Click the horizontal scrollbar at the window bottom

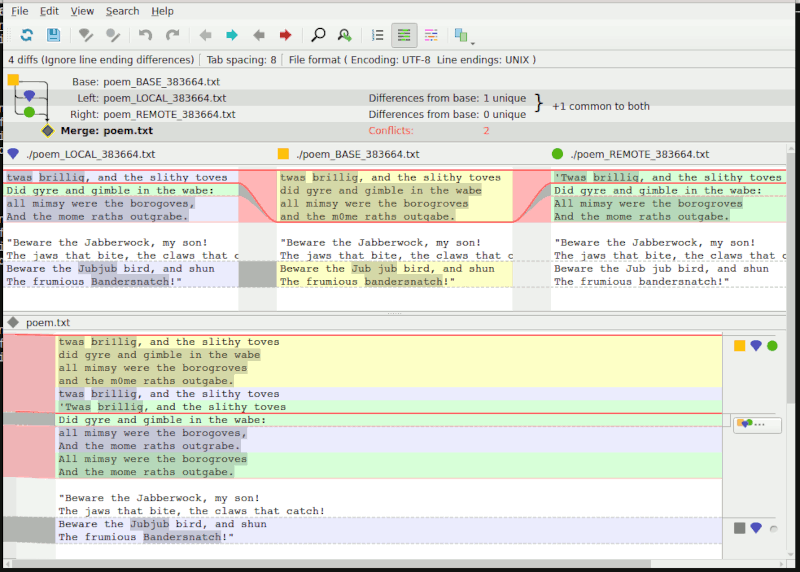(x=394, y=564)
